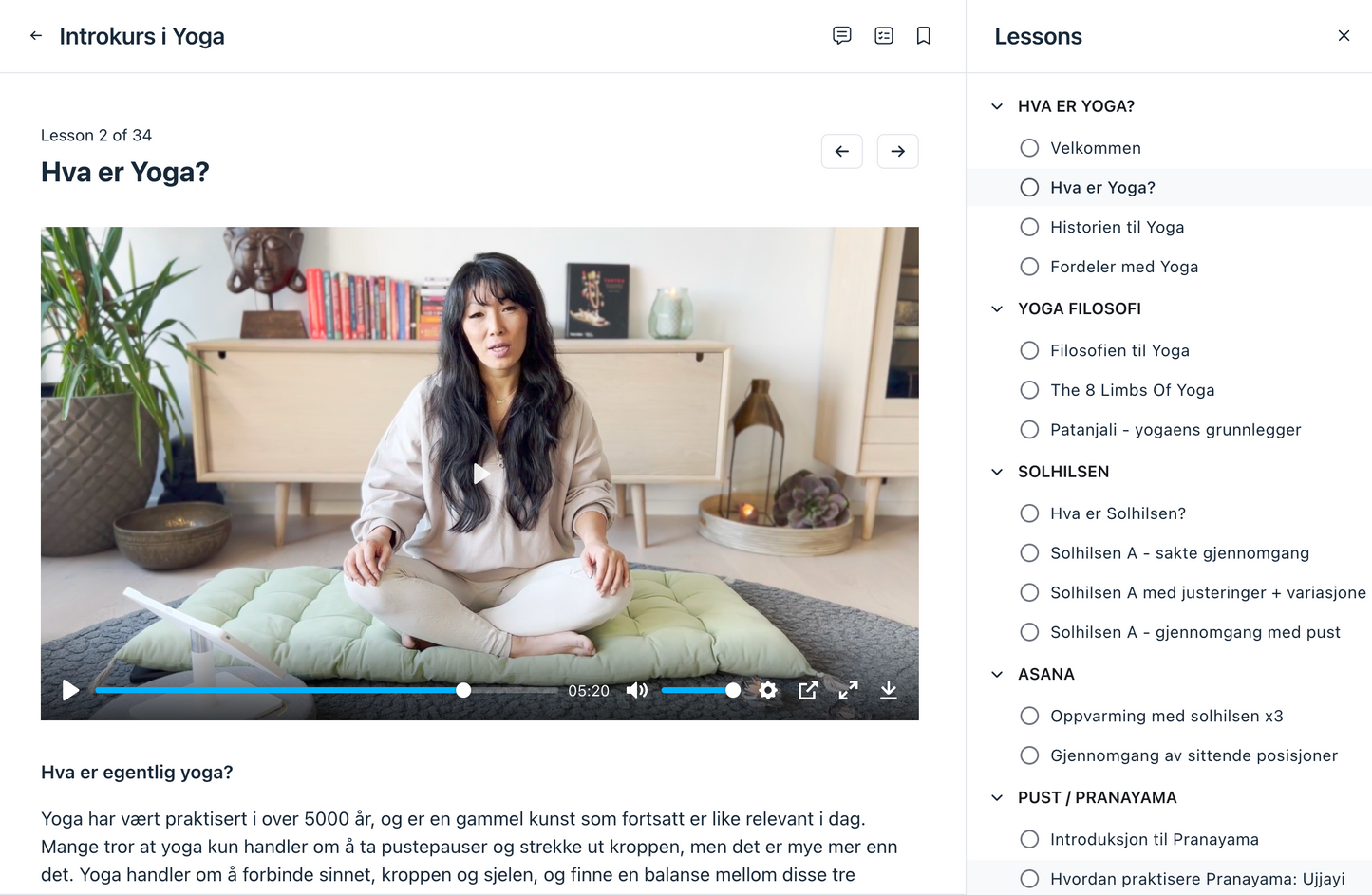Open The 8 Limbs Of Yoga lesson
1372x895 pixels.
point(1132,390)
